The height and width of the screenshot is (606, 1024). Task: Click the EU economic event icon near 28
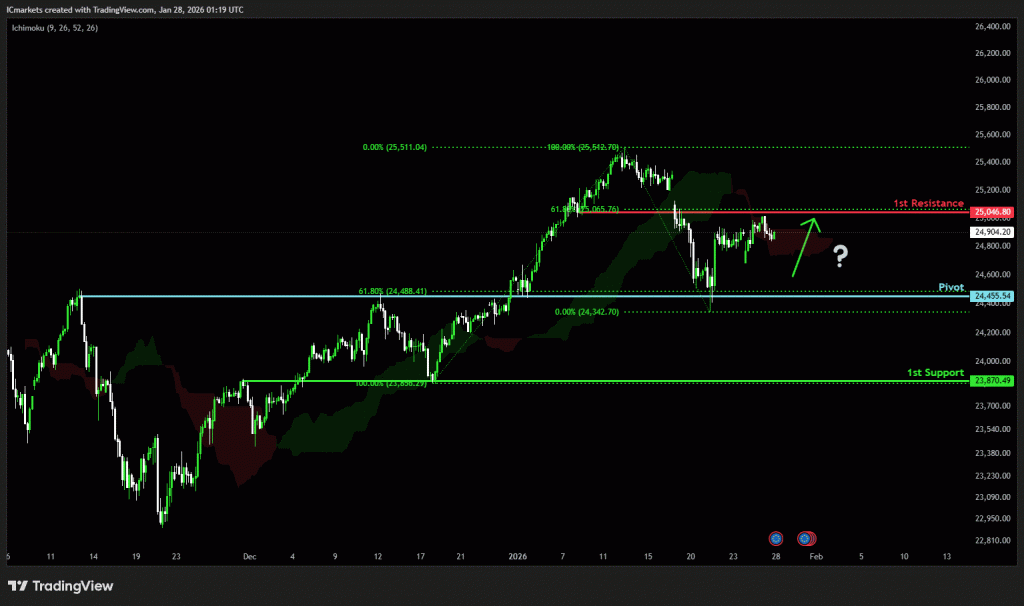(774, 537)
